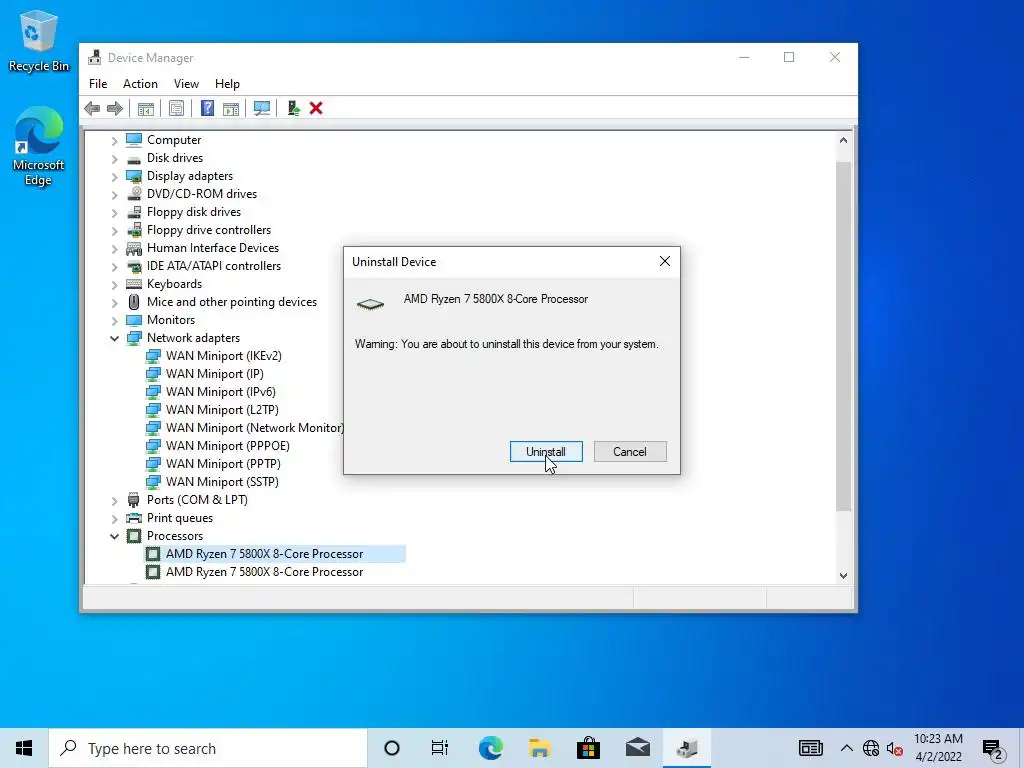This screenshot has height=768, width=1024.
Task: Click the Back arrow in the toolbar
Action: tap(92, 108)
